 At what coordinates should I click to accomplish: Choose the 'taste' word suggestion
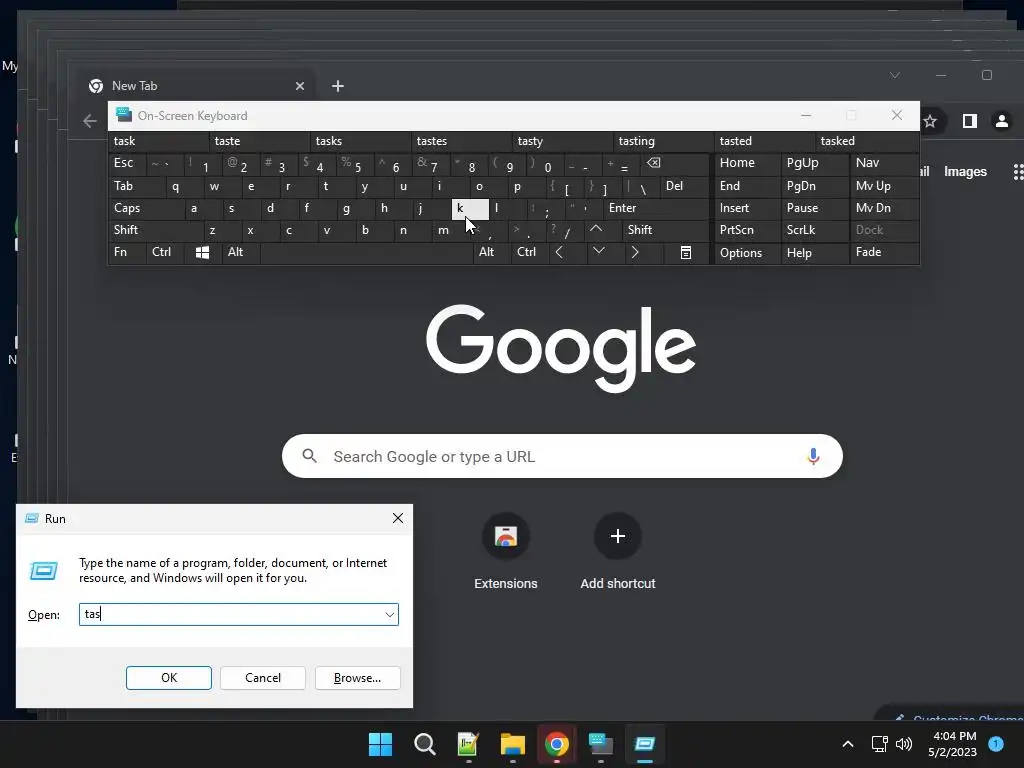(259, 141)
